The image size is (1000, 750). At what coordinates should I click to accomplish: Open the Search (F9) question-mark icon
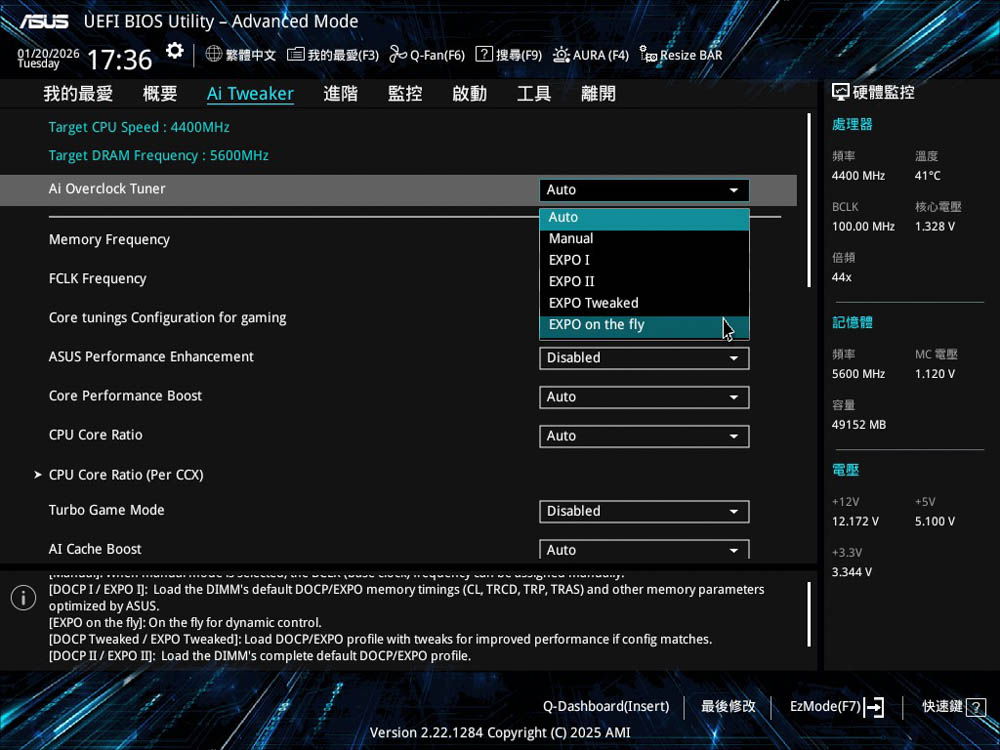point(484,55)
